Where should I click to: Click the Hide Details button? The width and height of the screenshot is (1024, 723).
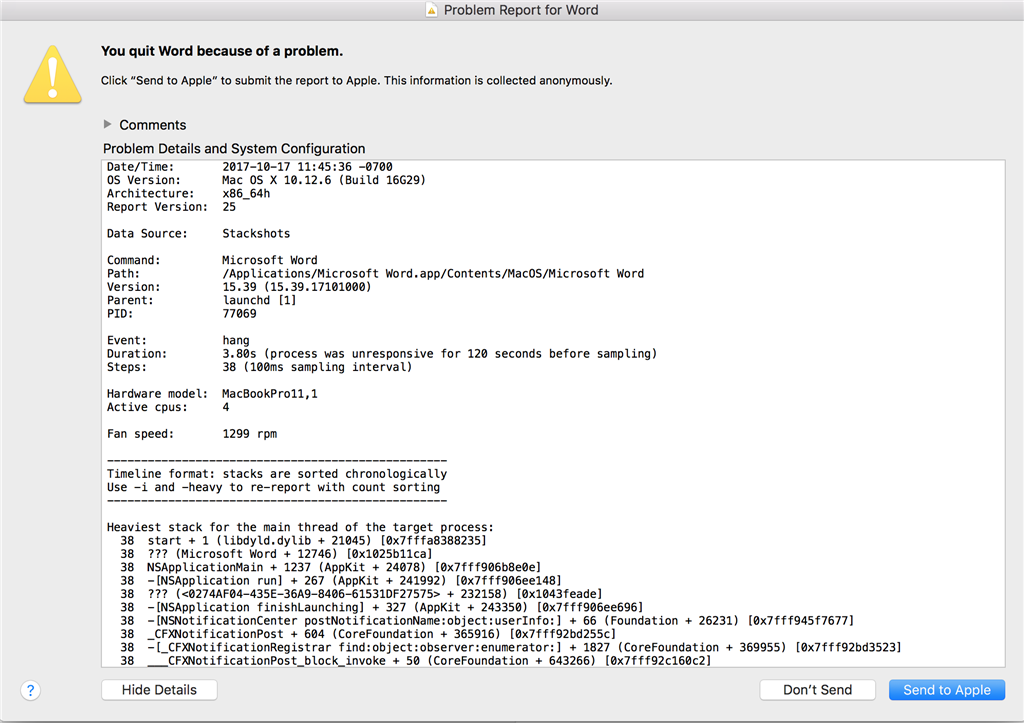(159, 690)
